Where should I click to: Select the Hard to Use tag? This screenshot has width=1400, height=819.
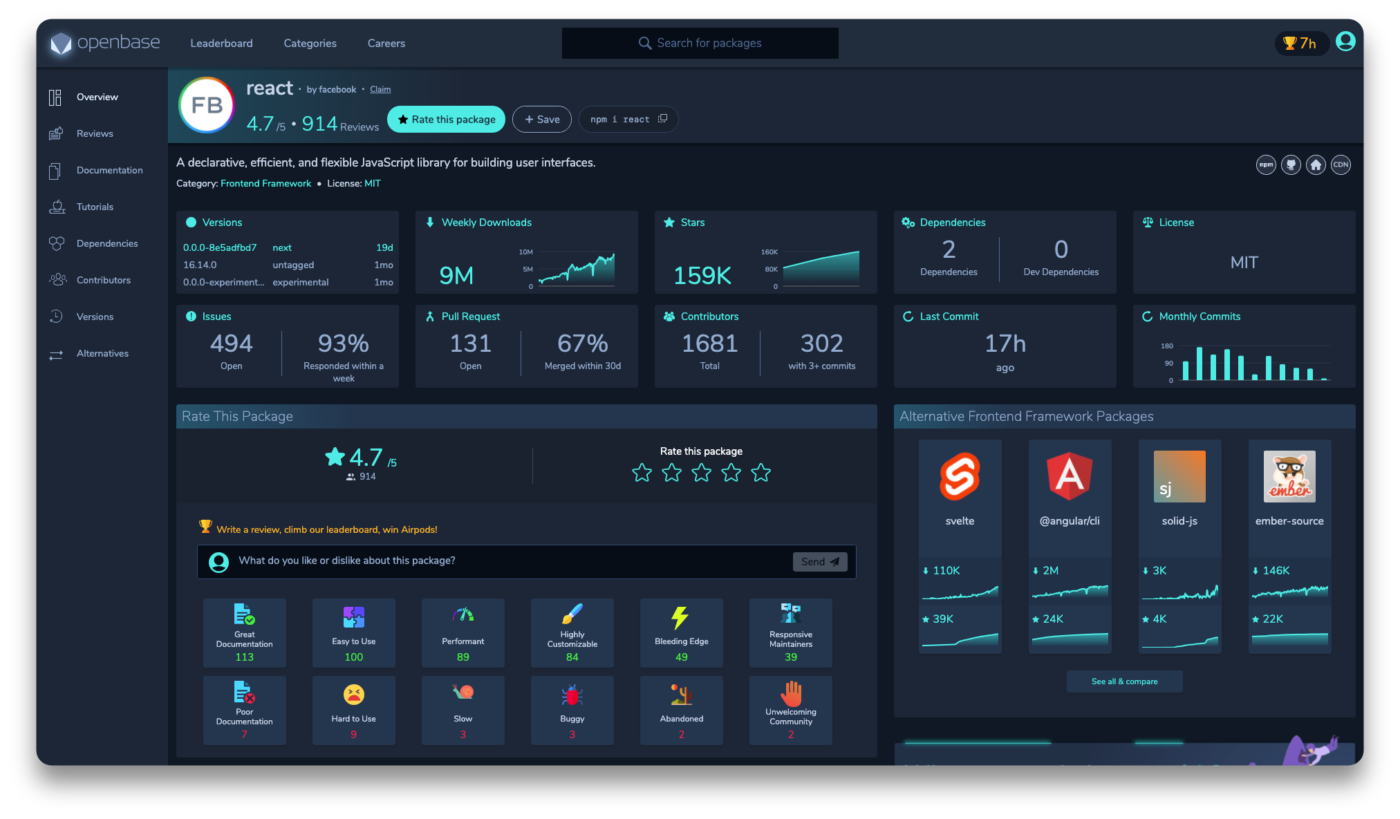[x=354, y=710]
